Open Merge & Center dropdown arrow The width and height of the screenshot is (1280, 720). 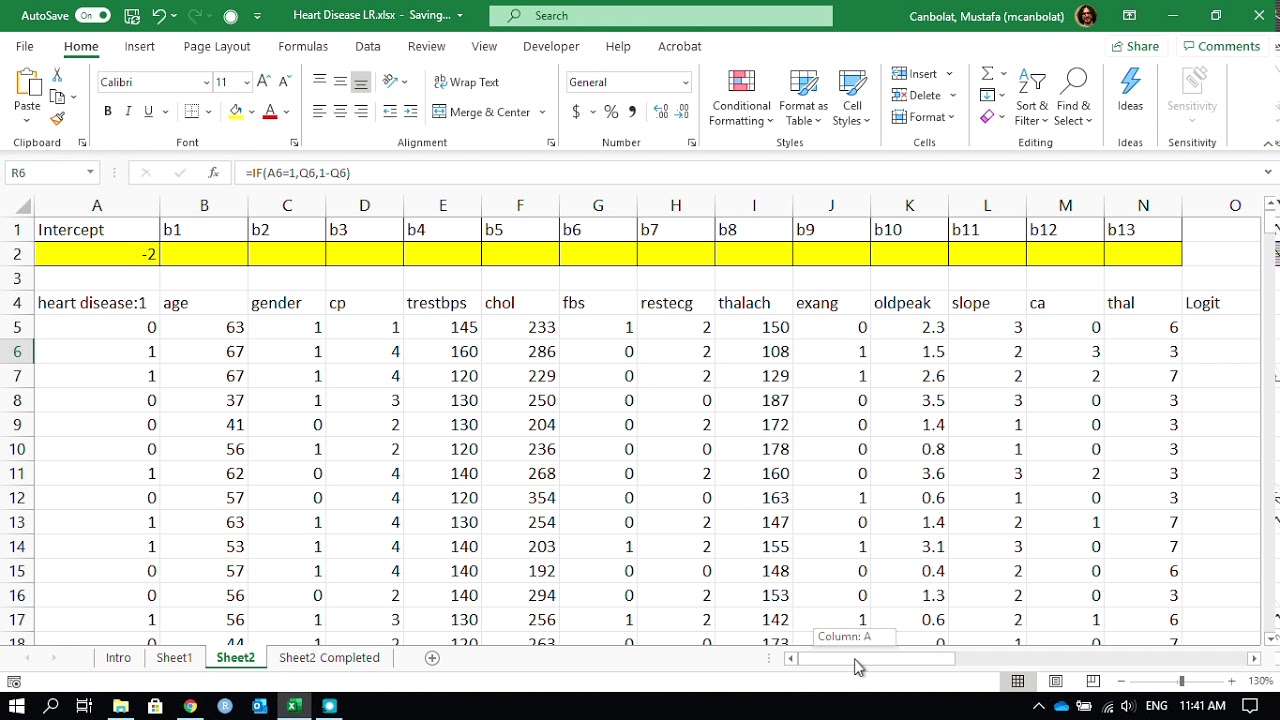coord(543,112)
